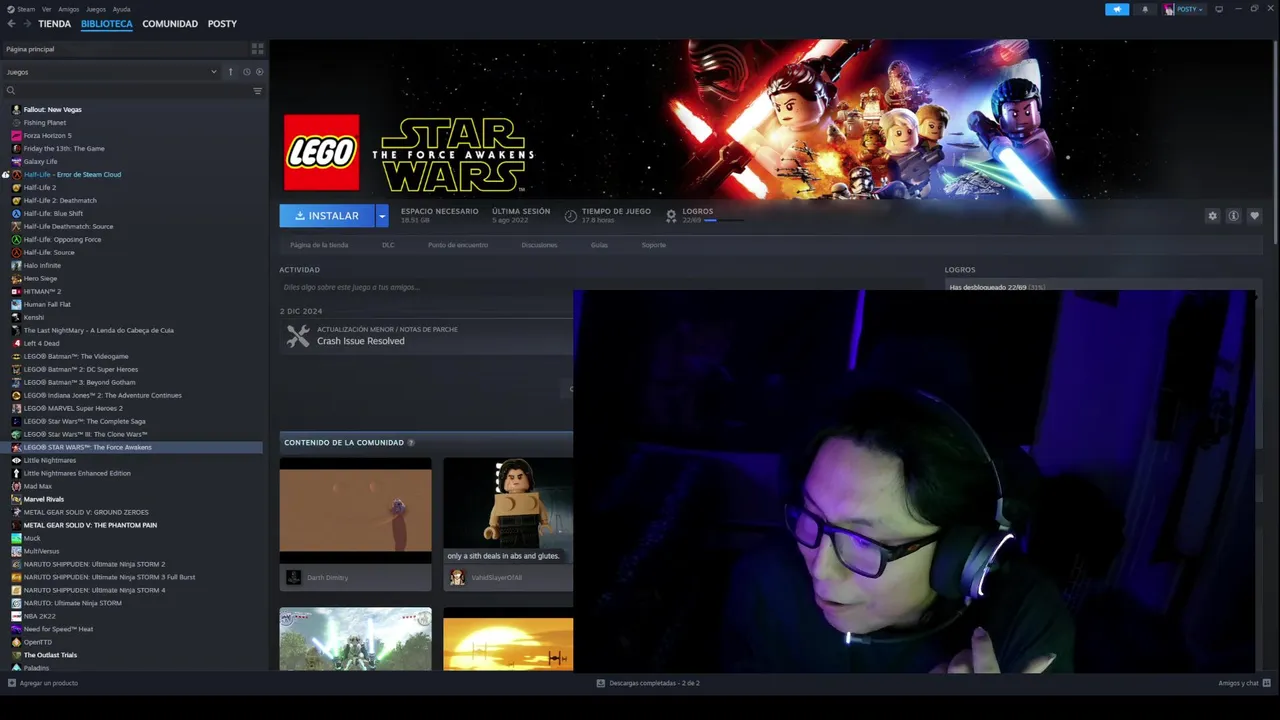1280x720 pixels.
Task: Open the Amigos menu
Action: click(68, 9)
